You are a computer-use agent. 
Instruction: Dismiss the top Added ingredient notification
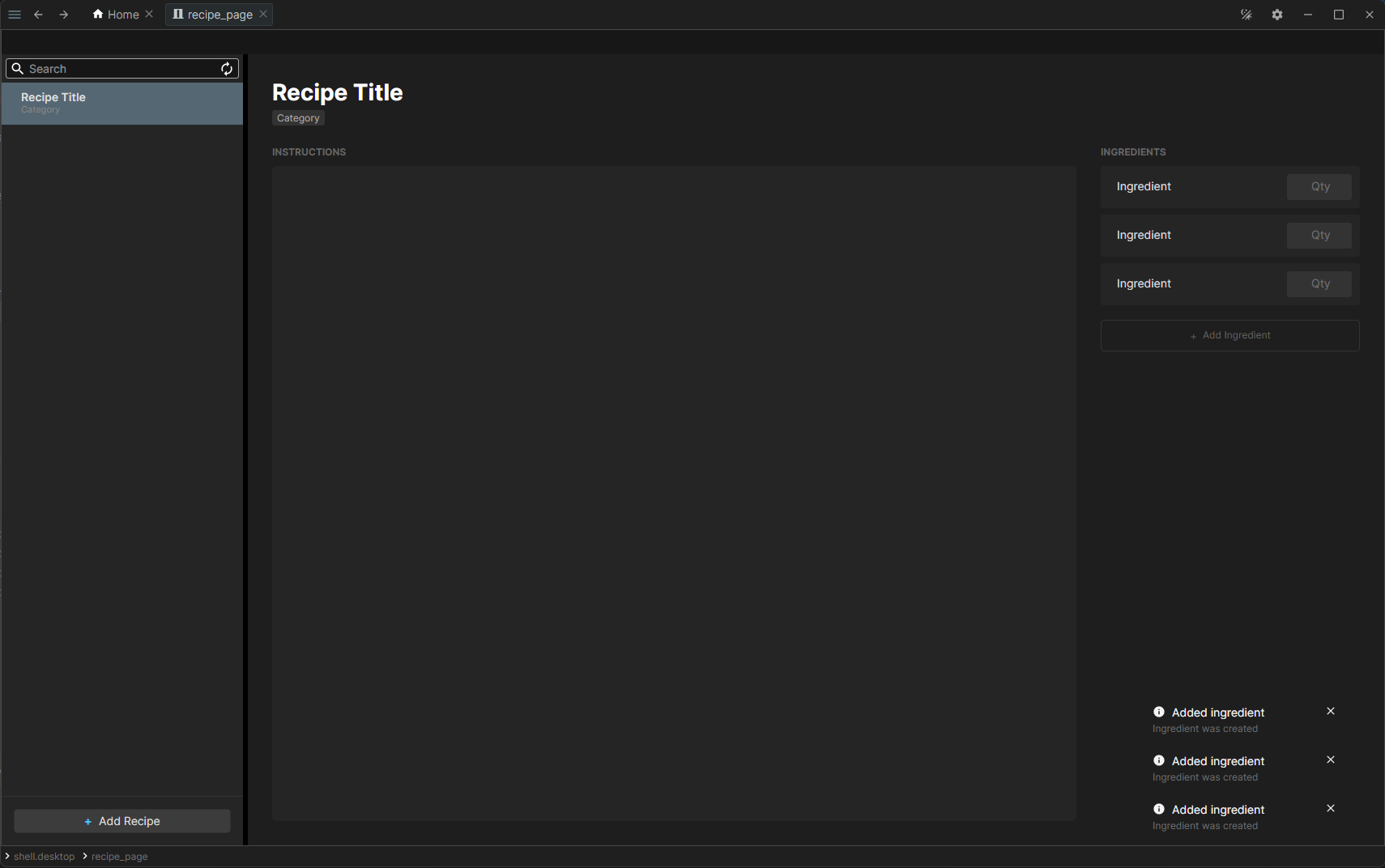click(1331, 711)
